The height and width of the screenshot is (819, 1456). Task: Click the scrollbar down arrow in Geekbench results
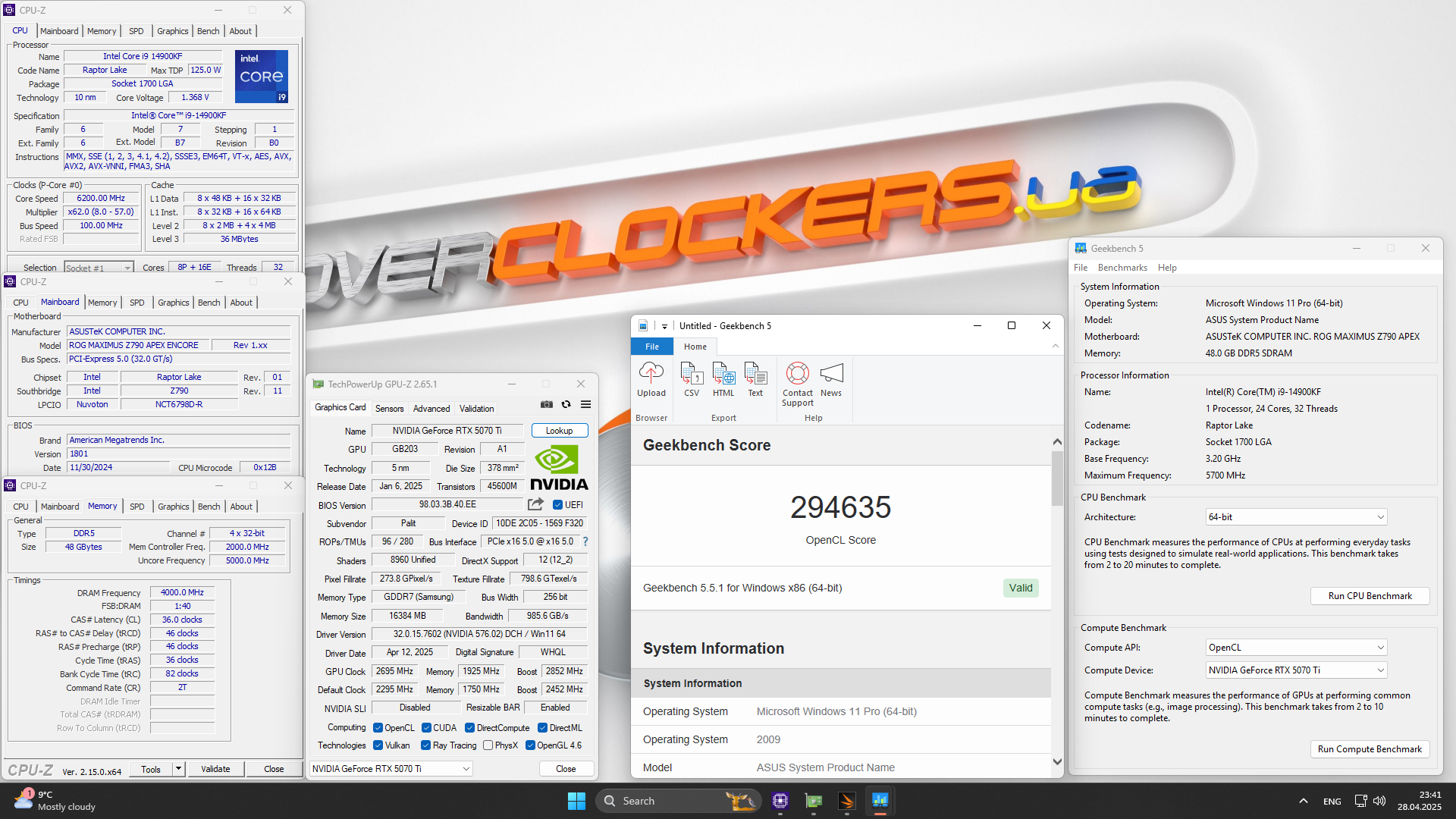click(x=1057, y=762)
